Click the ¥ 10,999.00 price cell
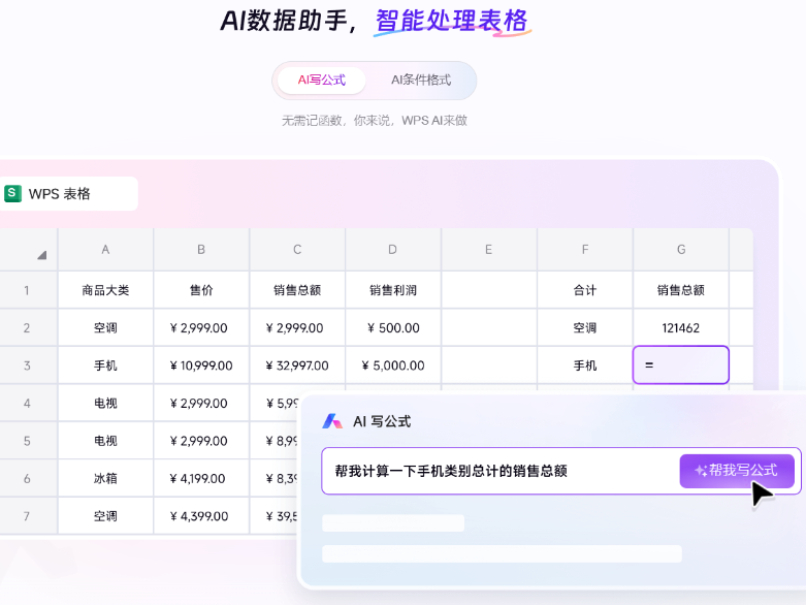Viewport: 806px width, 605px height. (202, 365)
